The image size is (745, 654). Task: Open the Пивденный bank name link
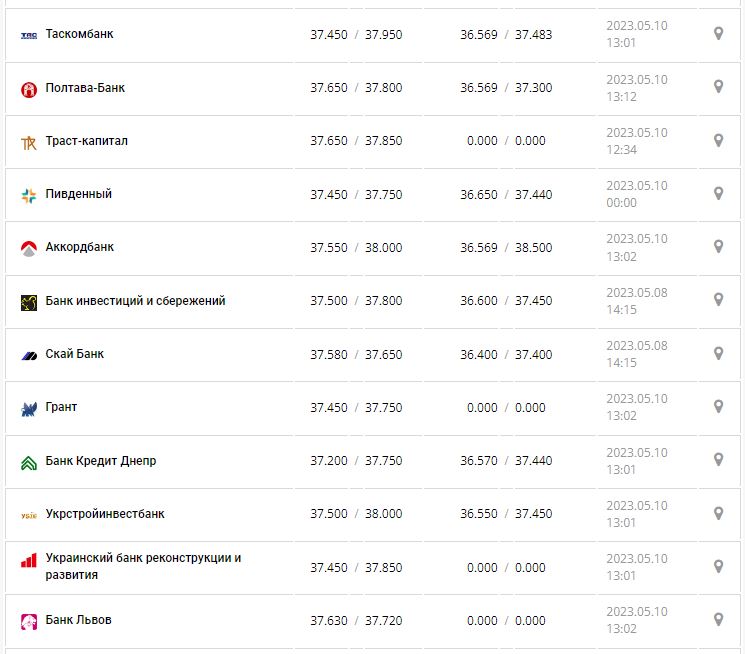pos(78,194)
